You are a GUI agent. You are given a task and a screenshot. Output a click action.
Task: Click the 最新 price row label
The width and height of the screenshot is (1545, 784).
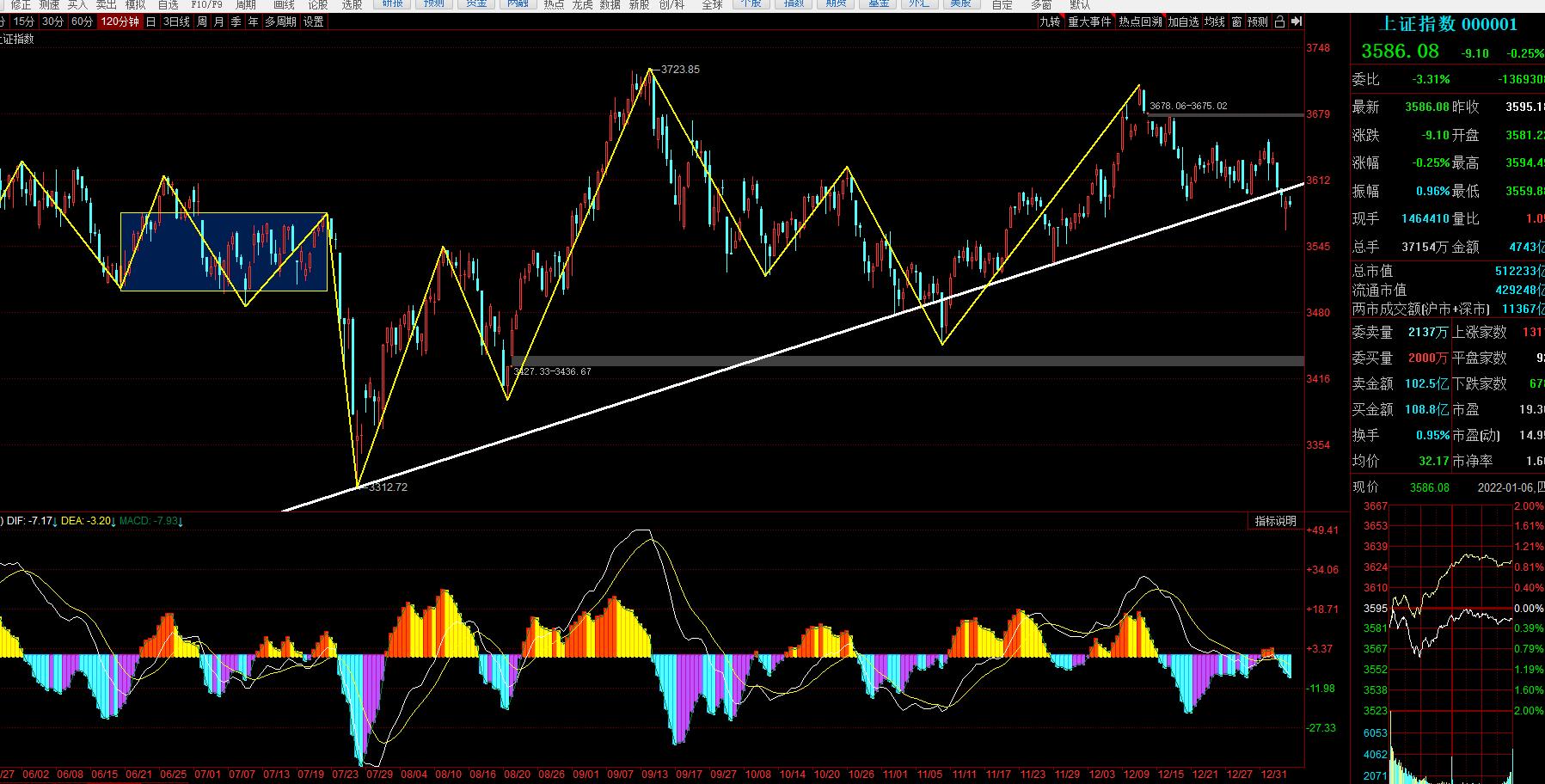(1365, 107)
